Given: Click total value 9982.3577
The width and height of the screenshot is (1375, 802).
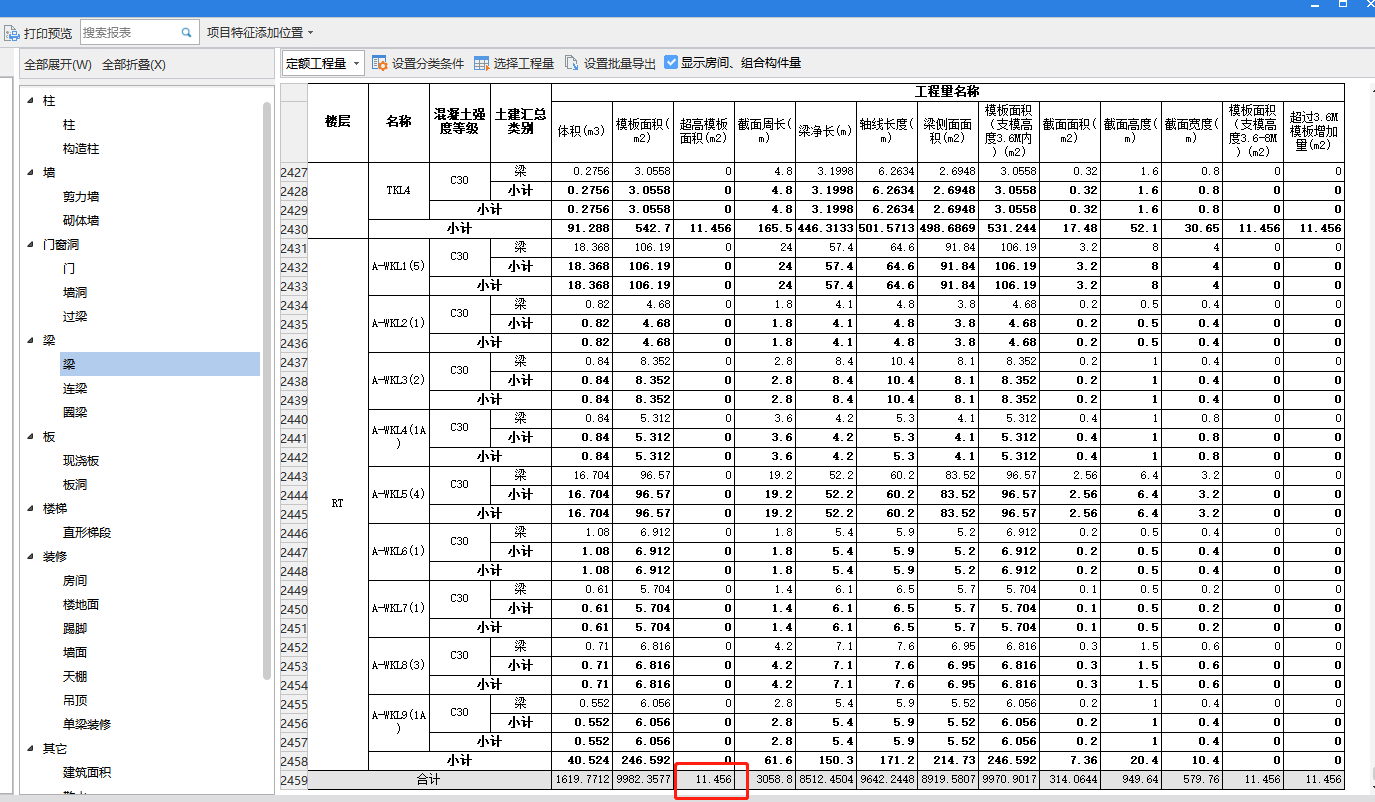Looking at the screenshot, I should point(643,779).
